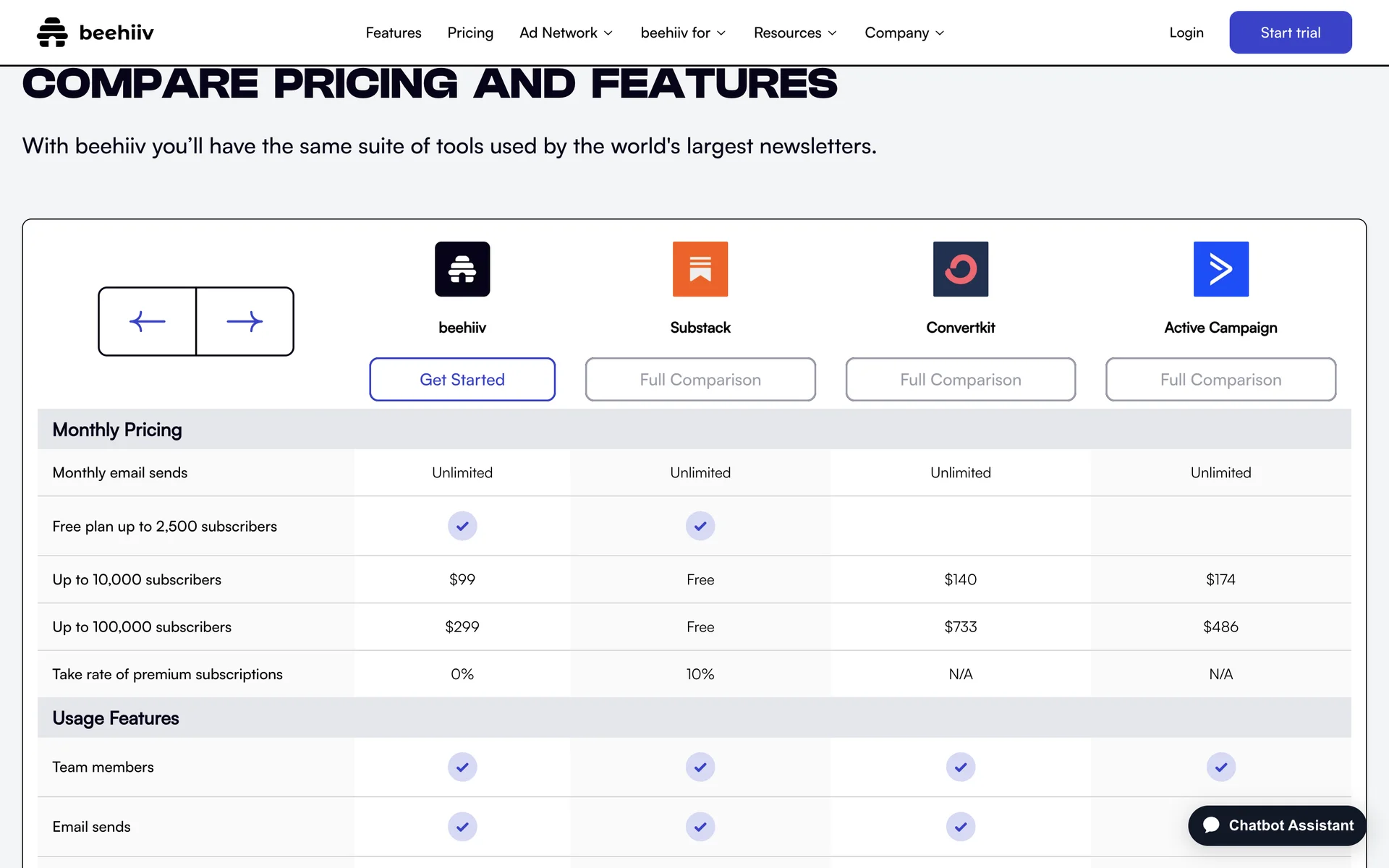Open Substack Full Comparison
Image resolution: width=1389 pixels, height=868 pixels.
click(x=700, y=380)
